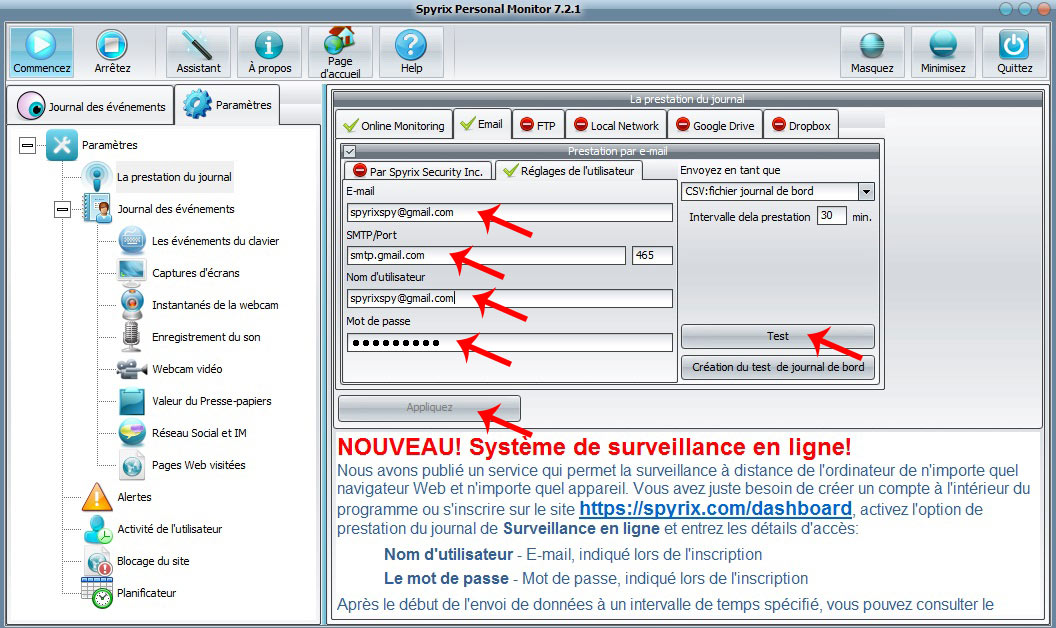Go to the Page d'accueil
1056x628 pixels.
(340, 52)
